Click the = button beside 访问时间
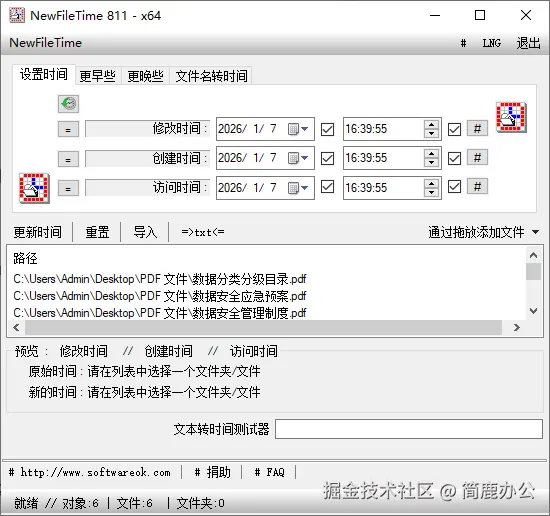Screen dimensions: 550x516 pyautogui.click(x=68, y=189)
